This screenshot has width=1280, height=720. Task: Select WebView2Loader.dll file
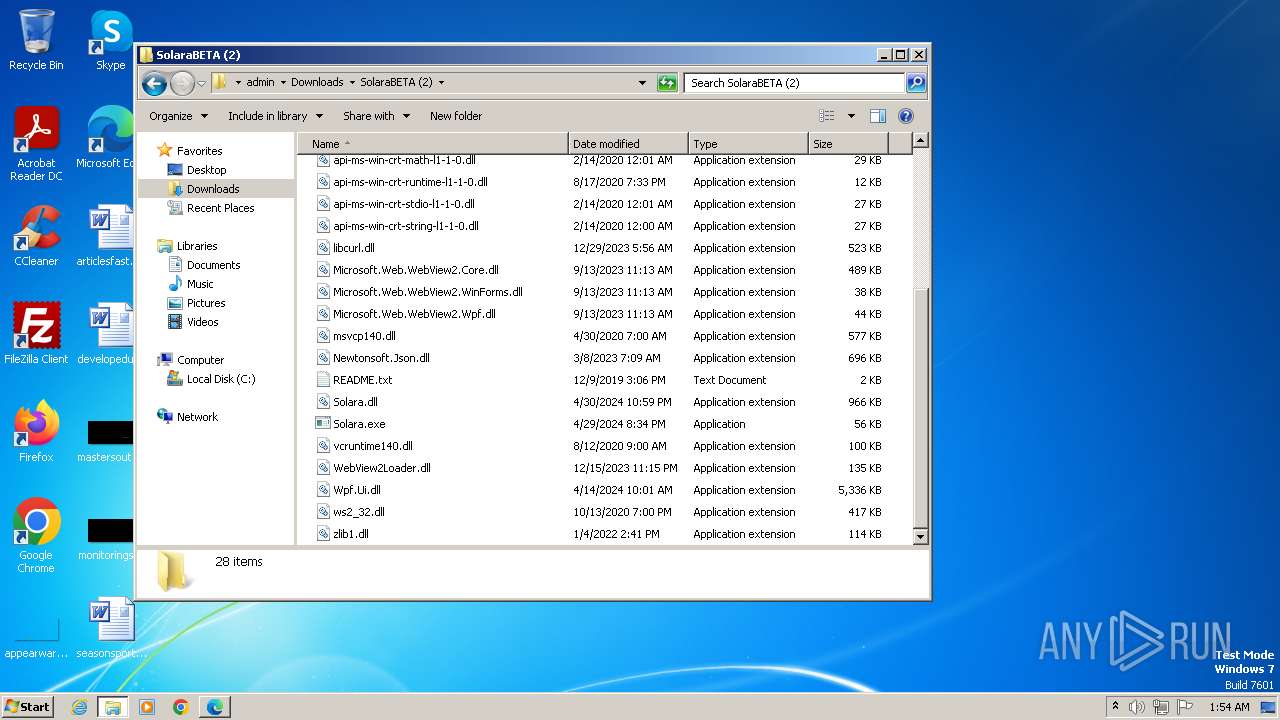[381, 468]
